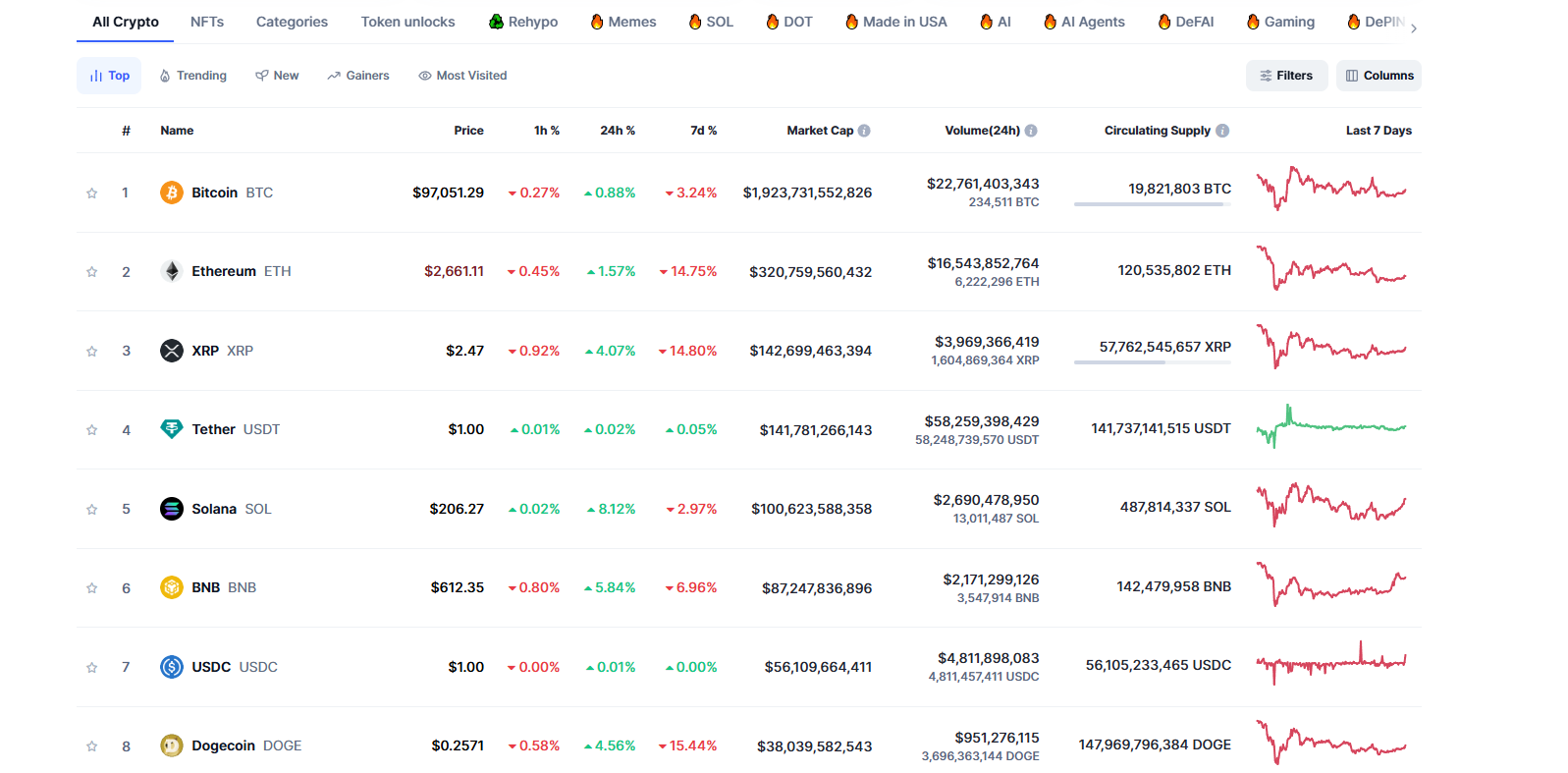
Task: Star Tether for the watchlist
Action: [x=92, y=430]
